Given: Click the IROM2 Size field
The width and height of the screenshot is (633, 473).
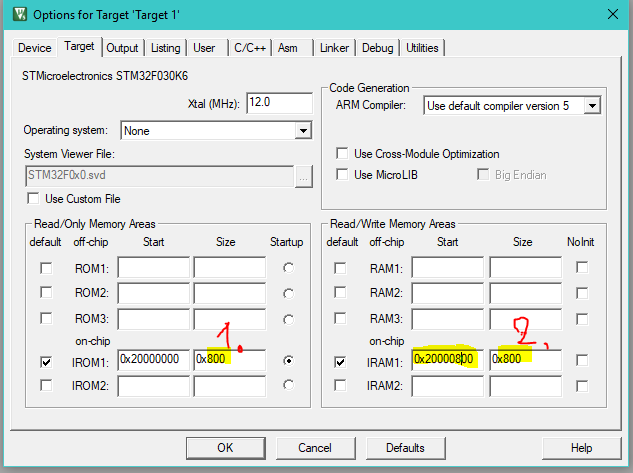Looking at the screenshot, I should tap(230, 386).
